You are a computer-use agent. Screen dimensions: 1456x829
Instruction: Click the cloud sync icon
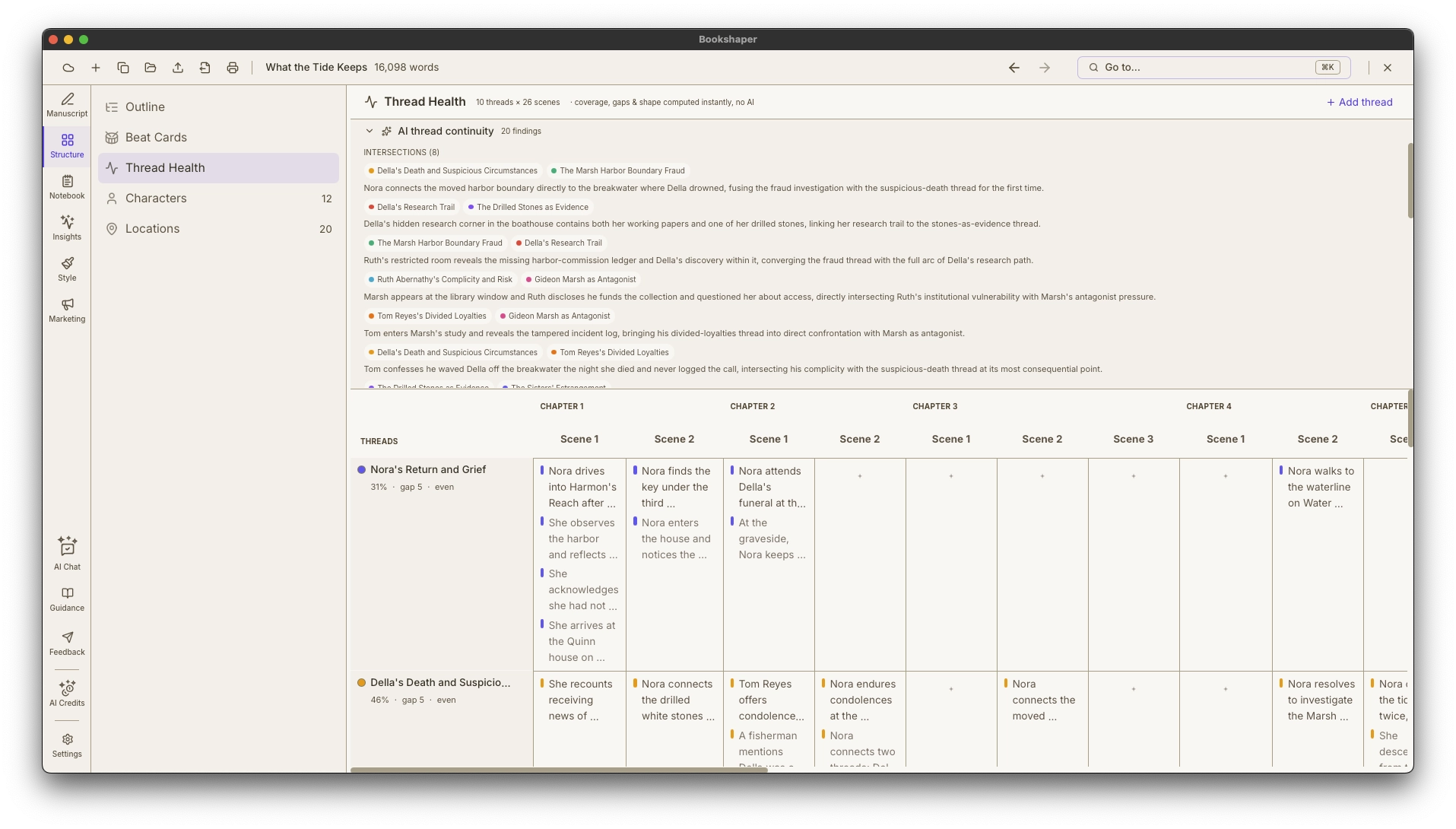(68, 68)
